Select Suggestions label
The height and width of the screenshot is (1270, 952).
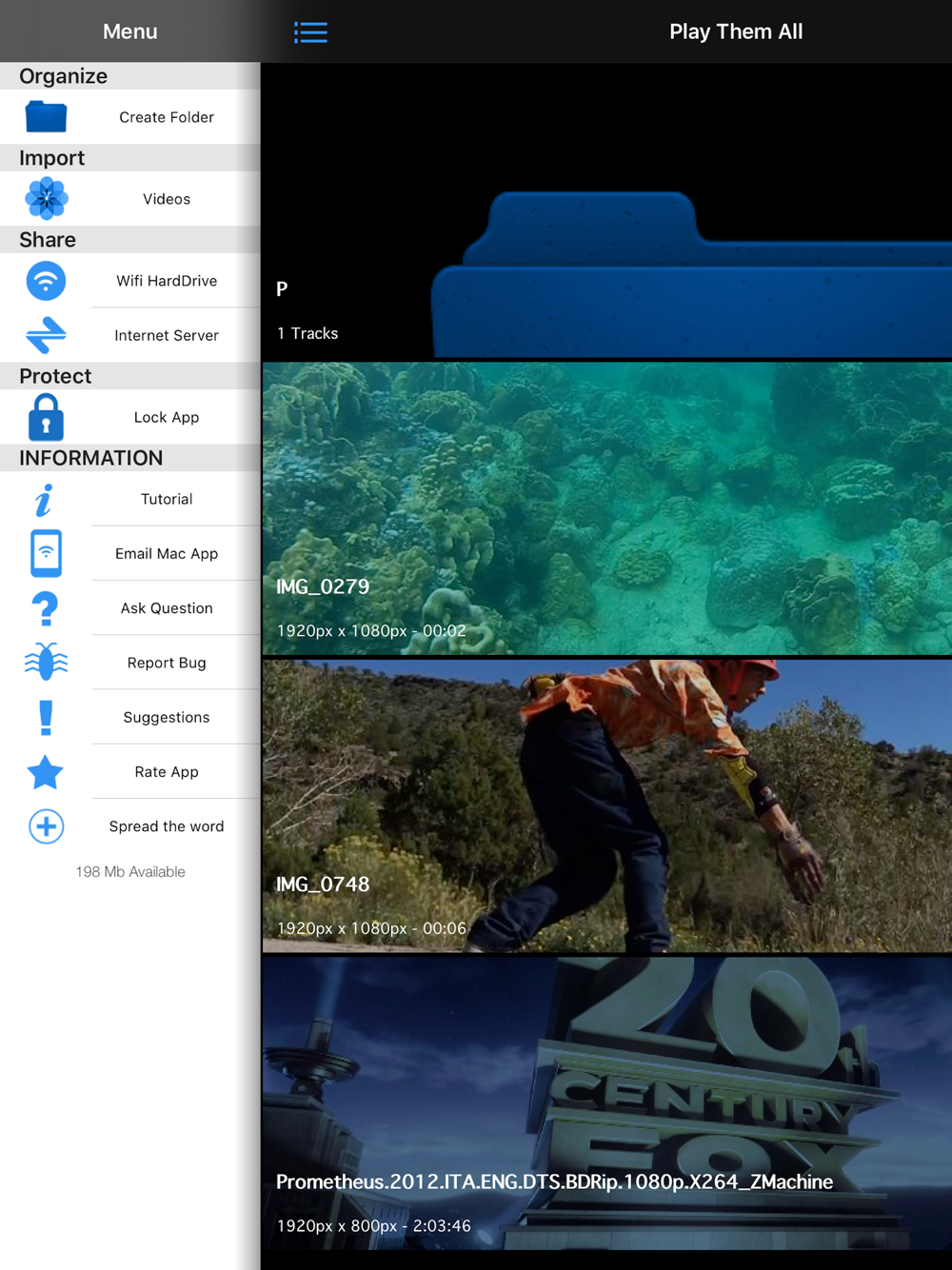[x=167, y=718]
